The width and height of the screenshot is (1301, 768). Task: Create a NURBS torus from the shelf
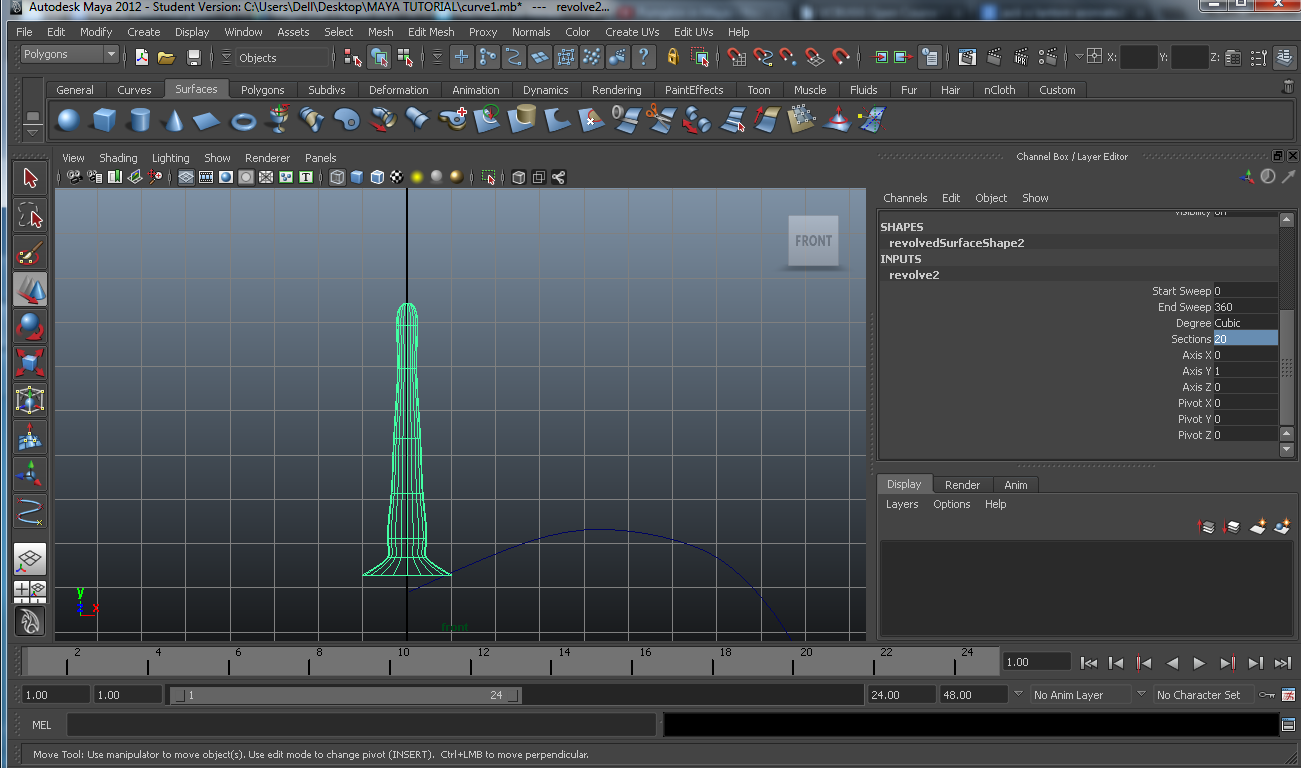pyautogui.click(x=243, y=121)
